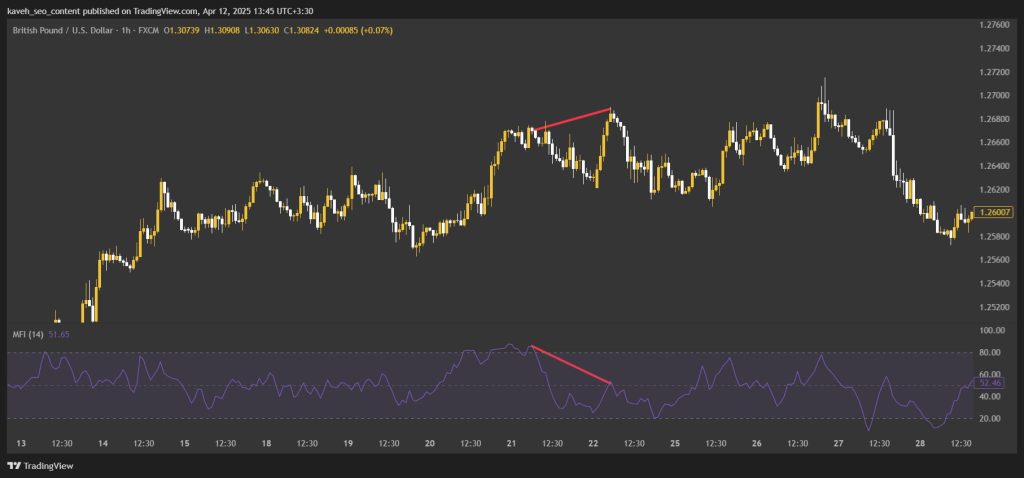Click the MFI current value tag 52.46
Screen dimensions: 1024x478
(987, 384)
